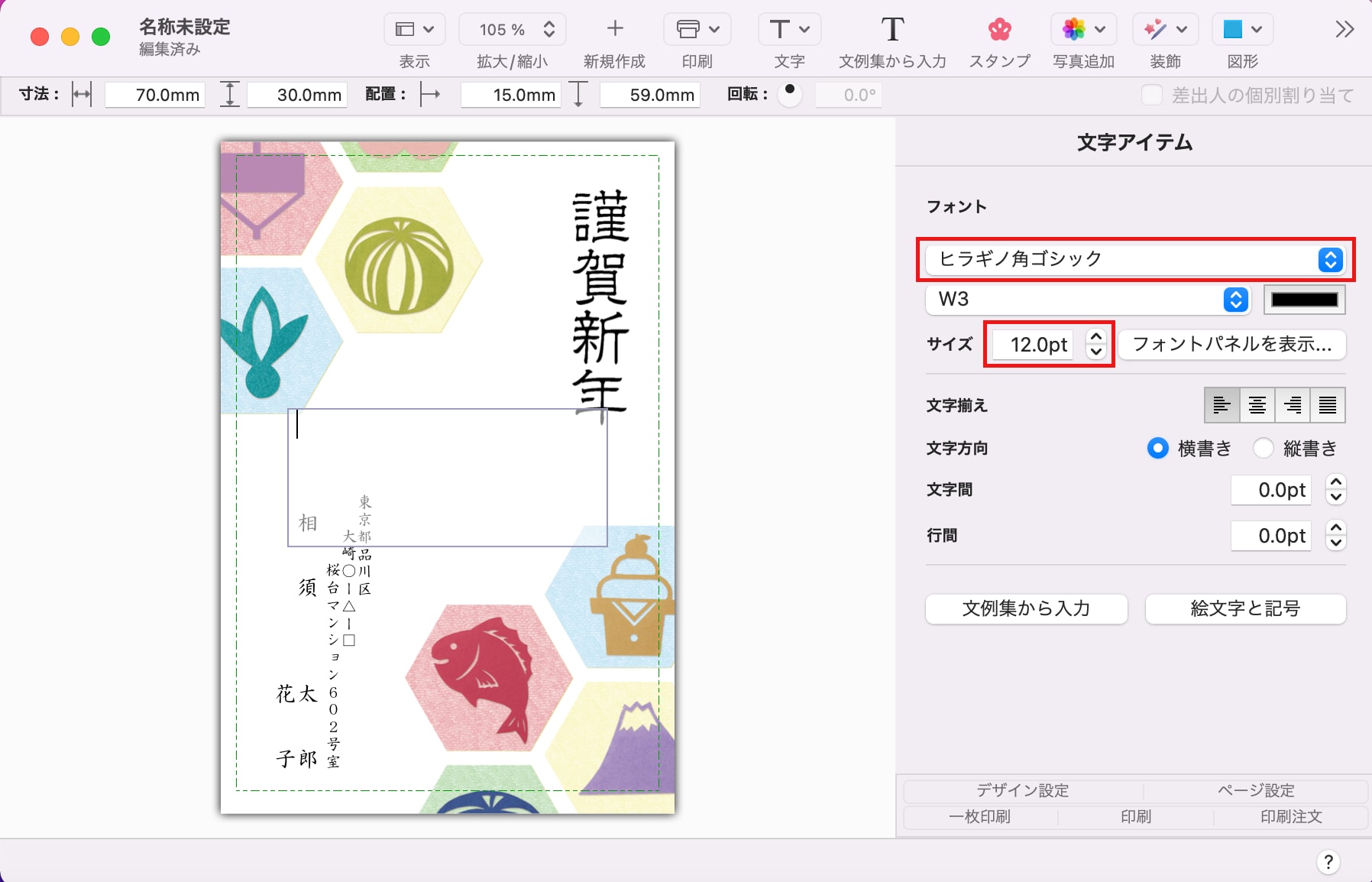Viewport: 1372px width, 882px height.
Task: Click the 70.0mm width field
Action: [x=155, y=95]
